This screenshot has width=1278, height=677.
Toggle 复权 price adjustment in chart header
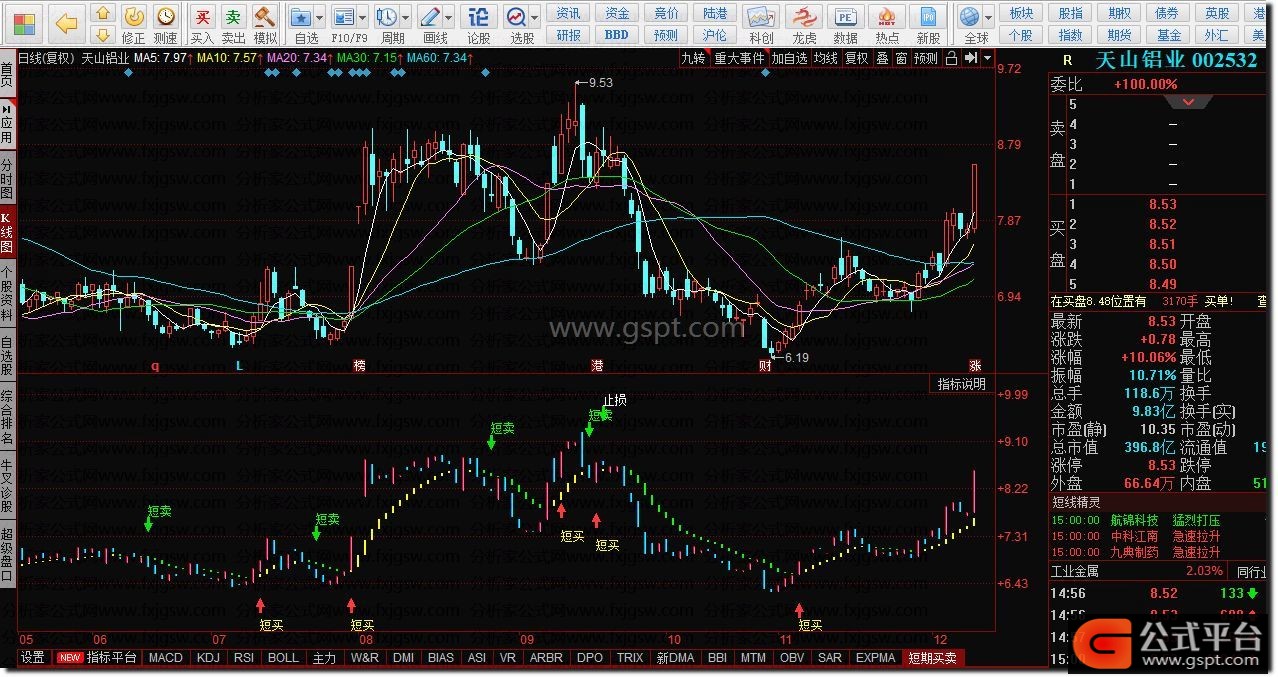[x=857, y=58]
